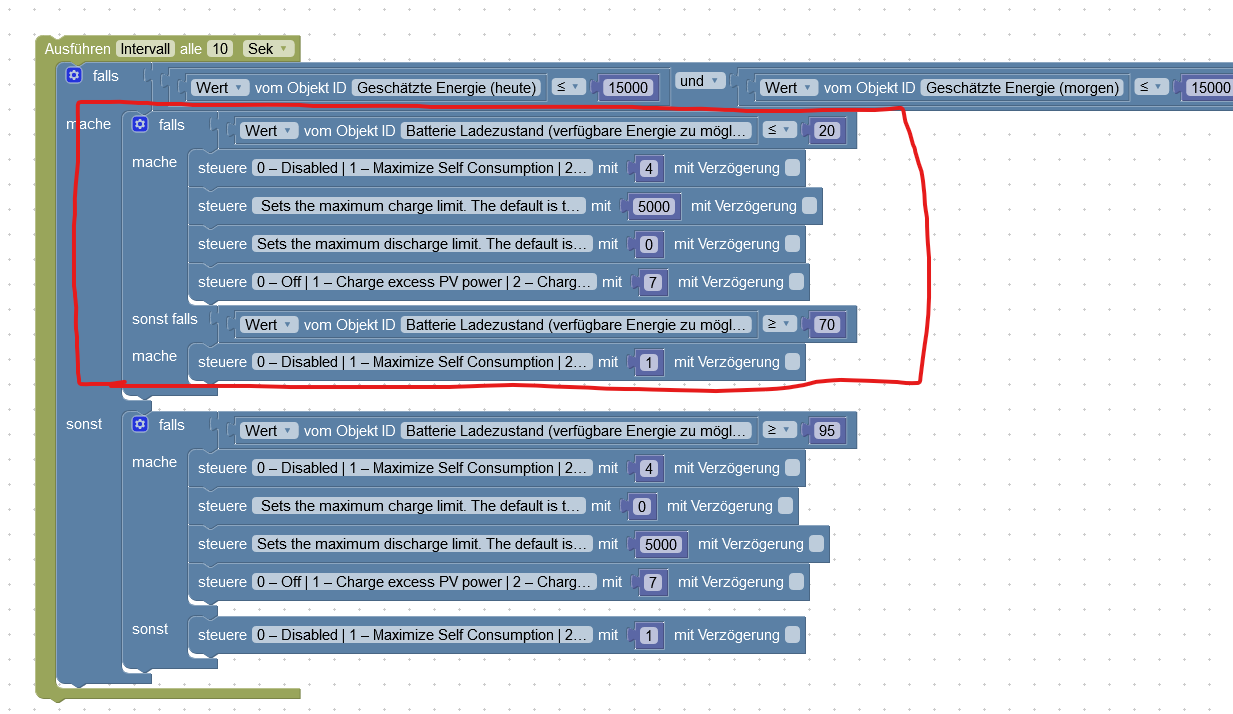Open the ≤ operator dropdown before value 20
1233x714 pixels.
click(779, 130)
